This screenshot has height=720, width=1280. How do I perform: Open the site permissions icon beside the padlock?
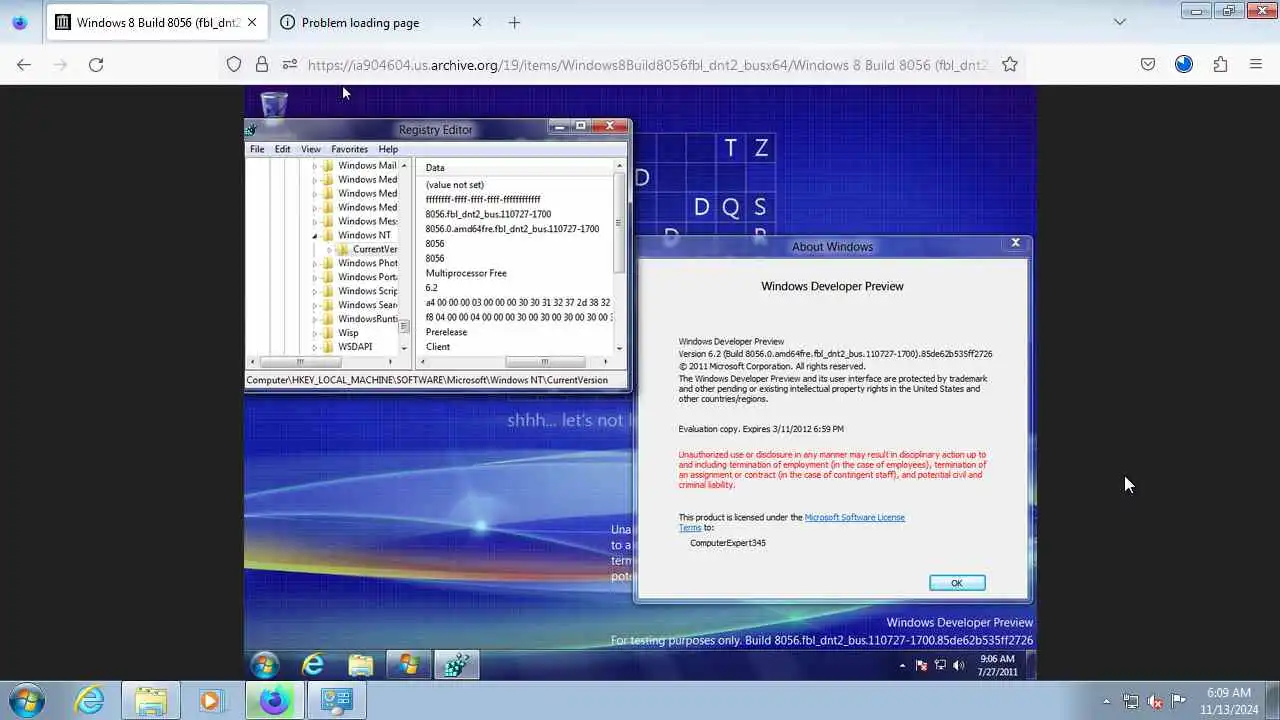click(290, 64)
